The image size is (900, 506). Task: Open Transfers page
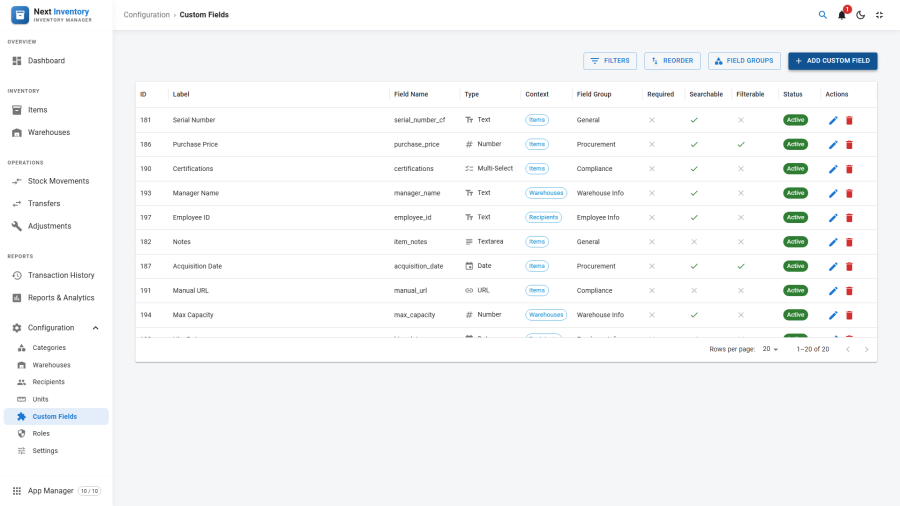coord(56,204)
